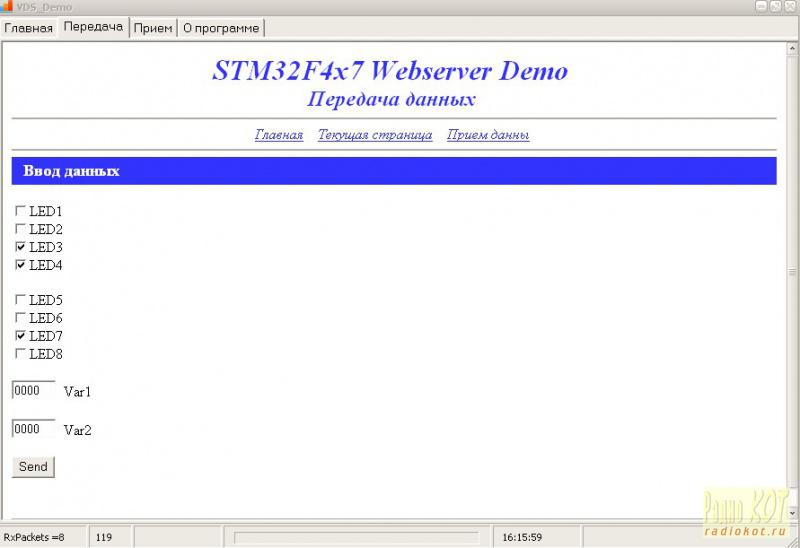
Task: Toggle the LED8 checkbox
Action: 20,353
